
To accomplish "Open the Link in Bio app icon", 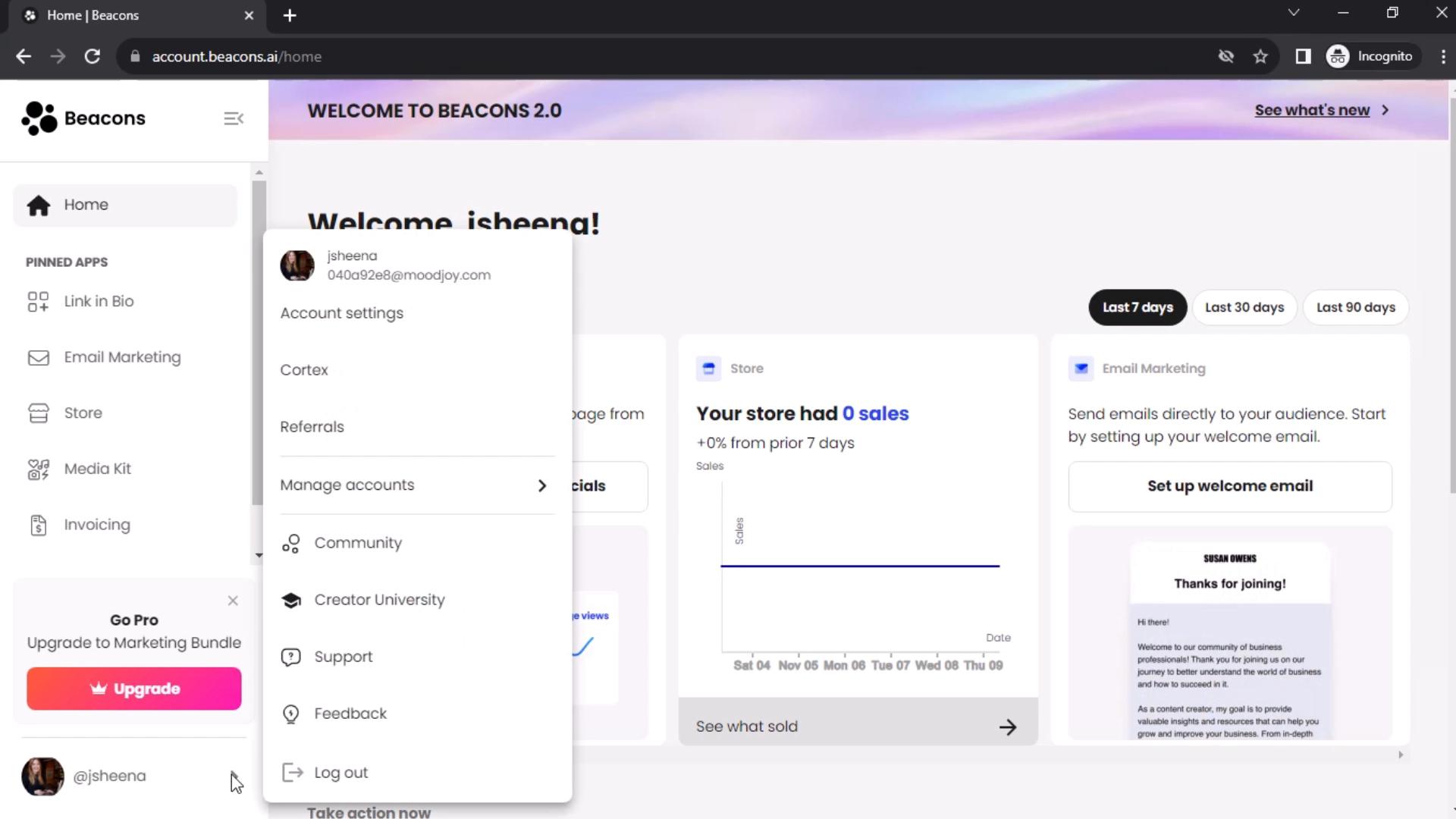I will tap(36, 300).
